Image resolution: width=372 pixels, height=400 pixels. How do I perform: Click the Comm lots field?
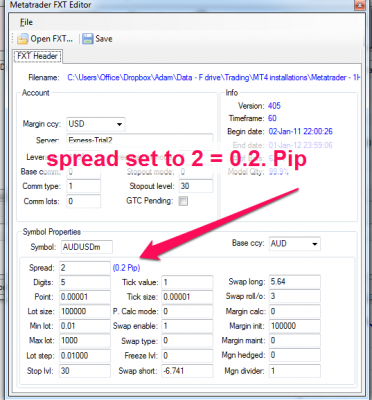(x=83, y=201)
